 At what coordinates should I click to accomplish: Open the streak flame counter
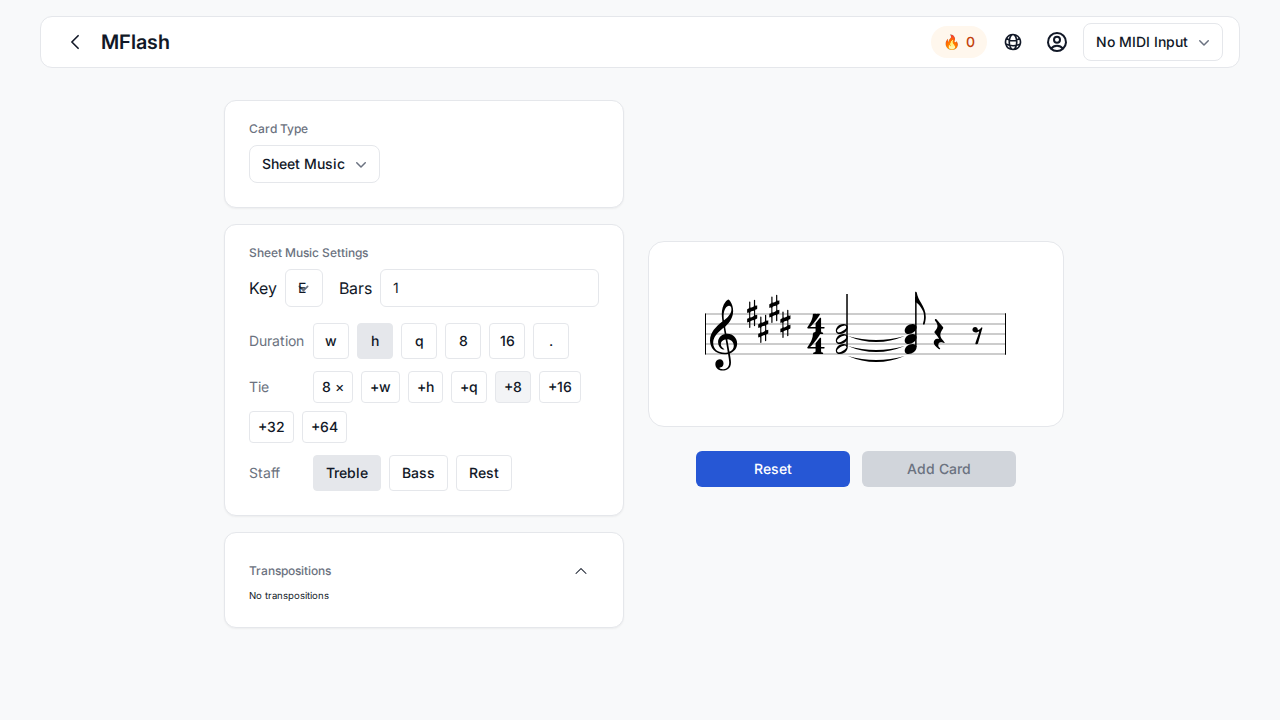[x=958, y=42]
